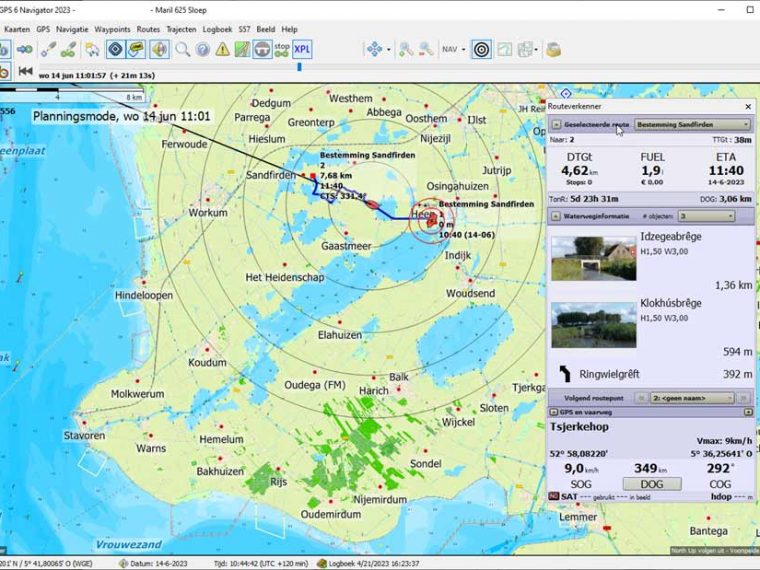
Task: Open the Beeld menu
Action: point(266,29)
